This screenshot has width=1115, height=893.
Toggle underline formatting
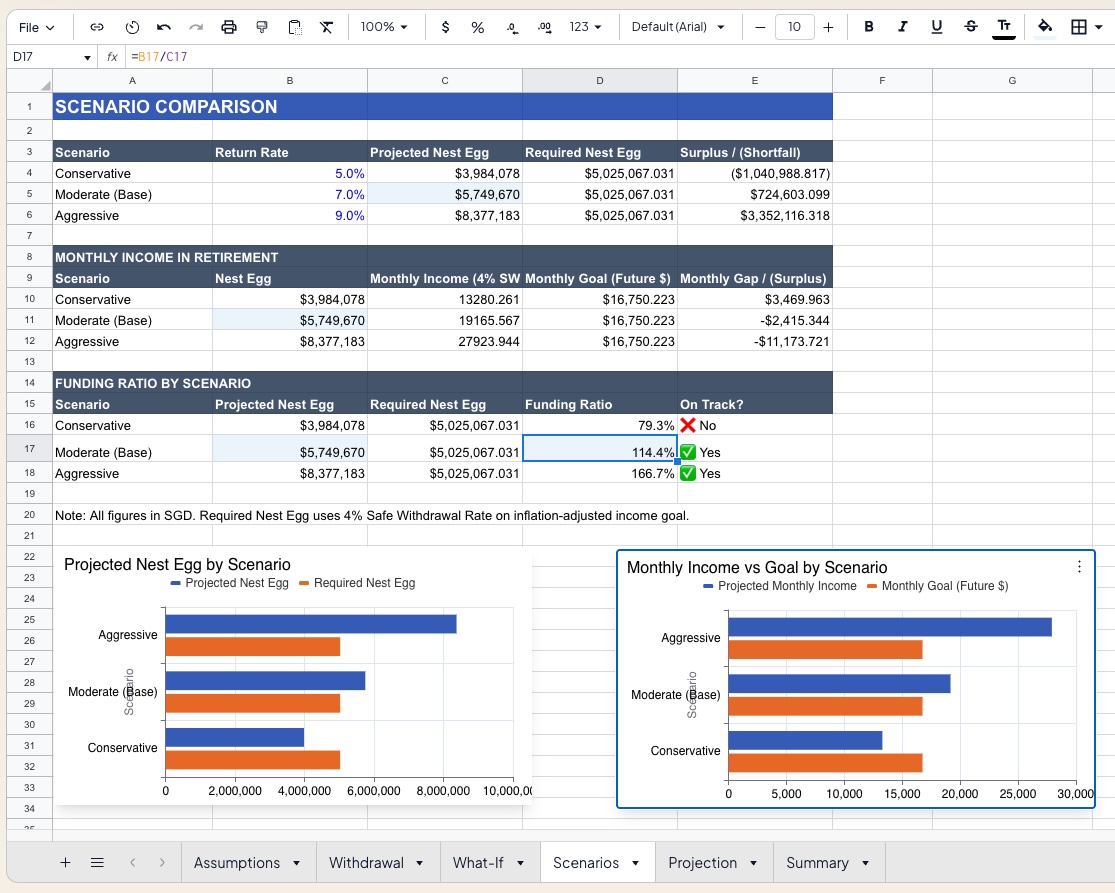point(937,27)
